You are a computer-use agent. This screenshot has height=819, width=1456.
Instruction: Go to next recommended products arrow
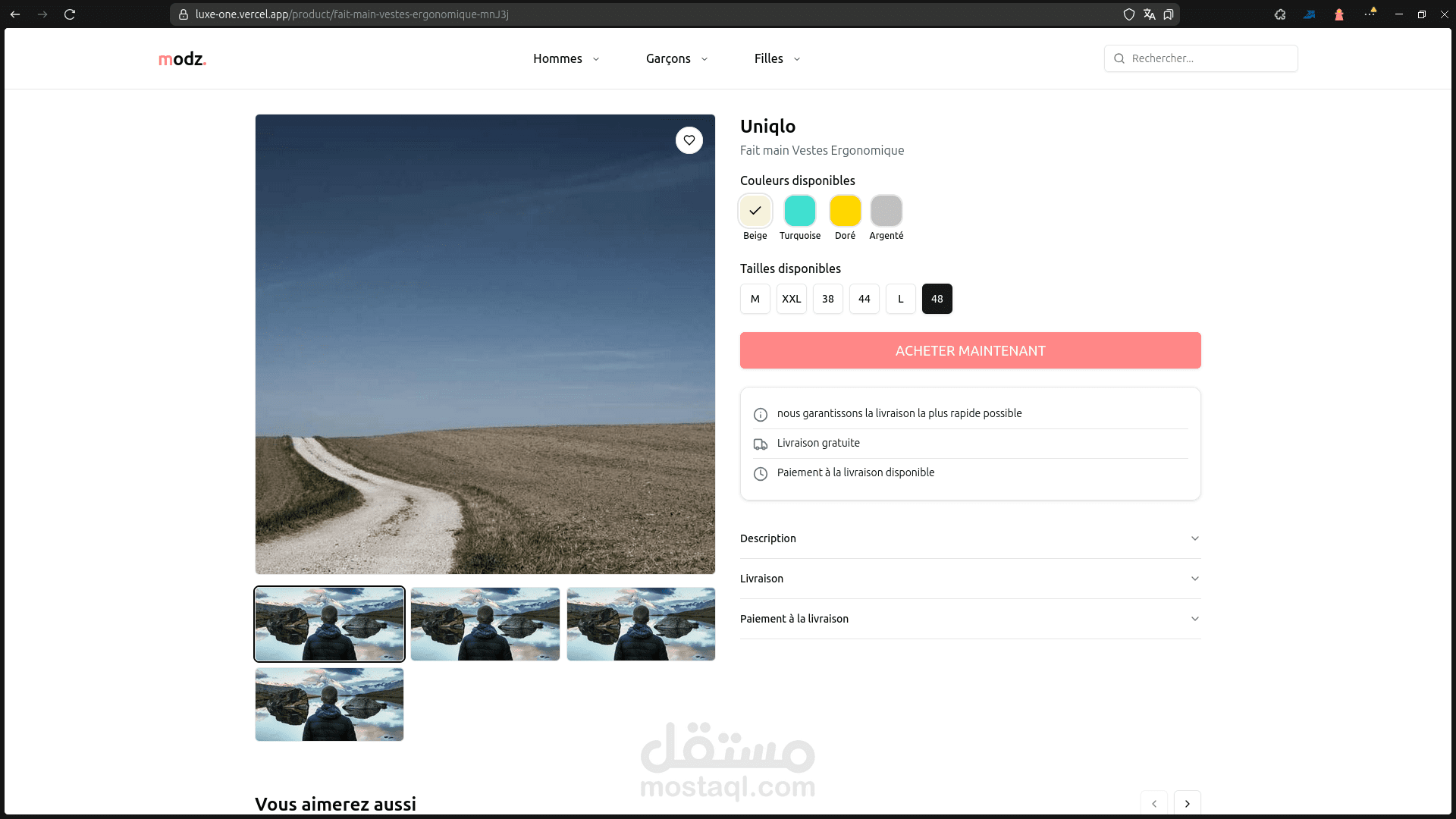1187,803
